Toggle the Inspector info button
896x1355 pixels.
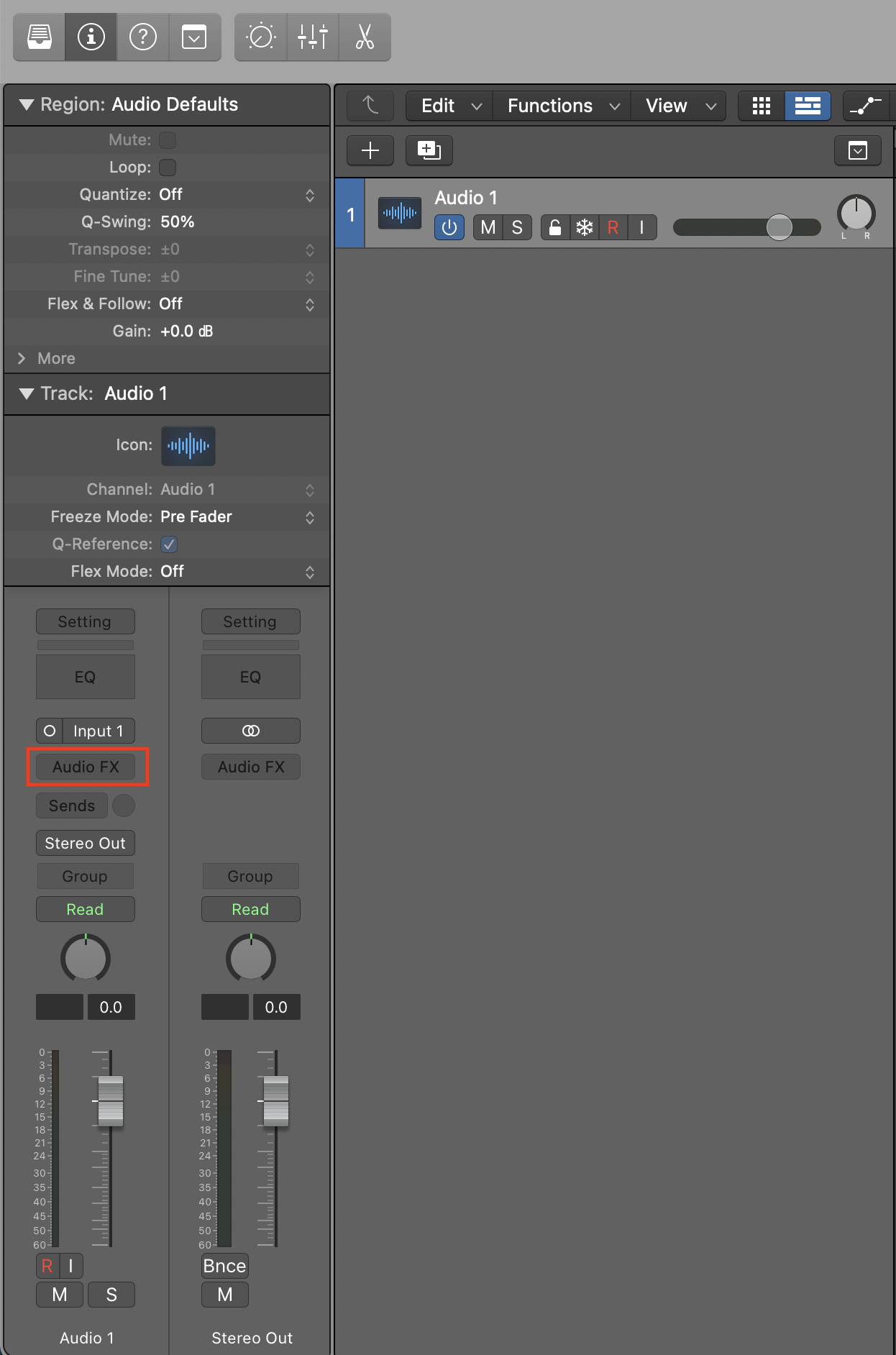[x=91, y=37]
